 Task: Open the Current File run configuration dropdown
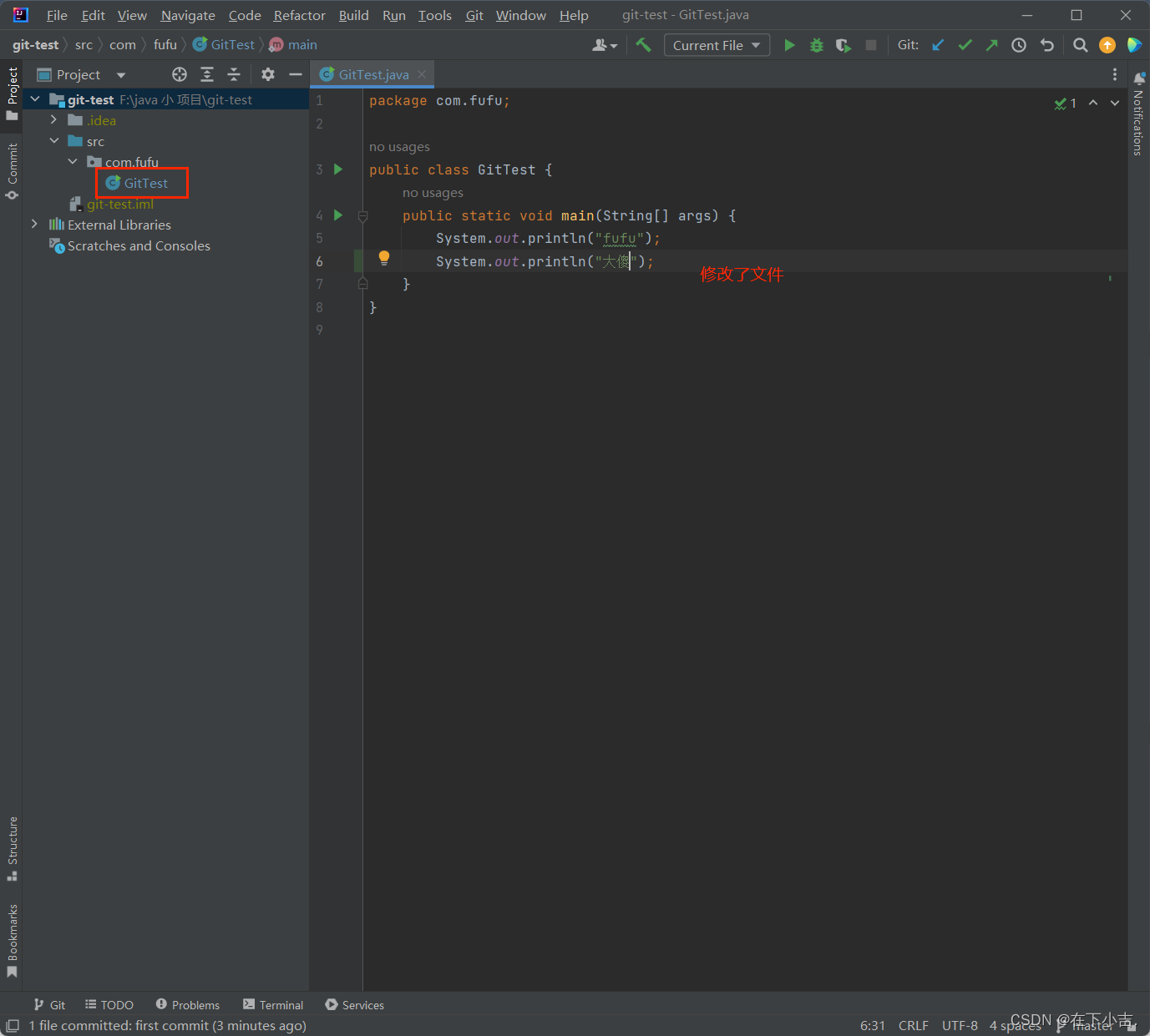point(717,45)
